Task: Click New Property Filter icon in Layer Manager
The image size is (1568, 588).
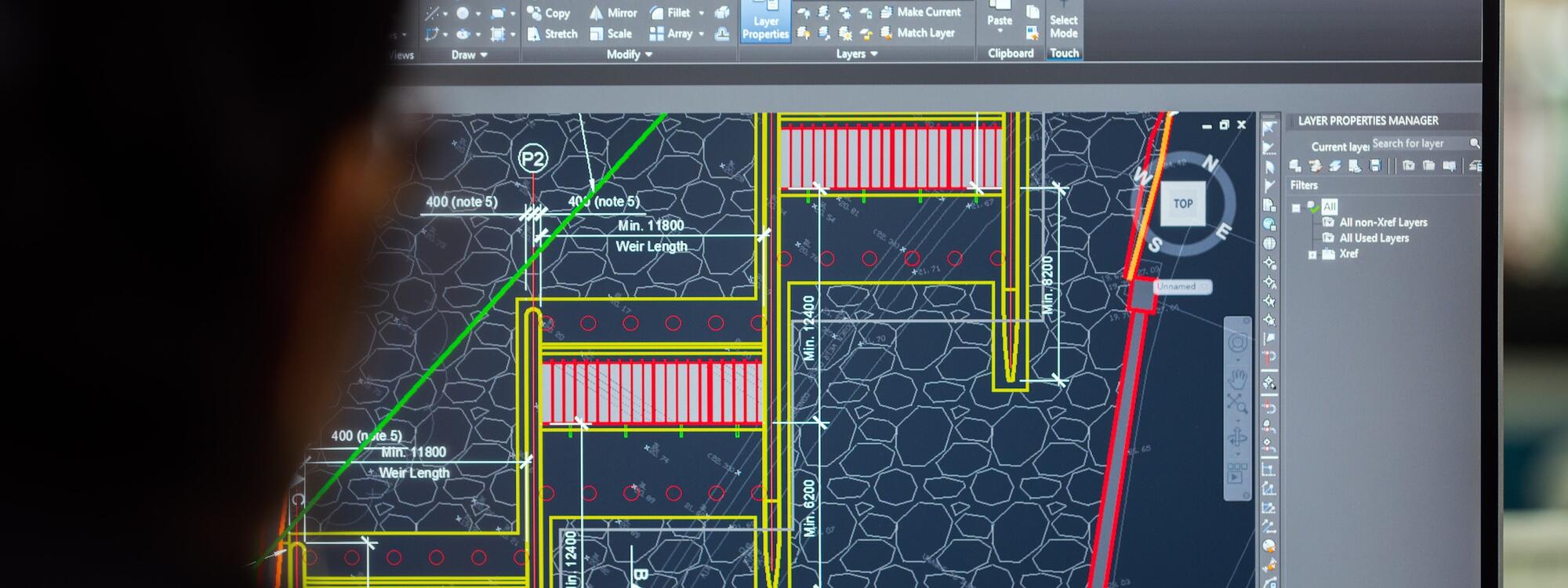Action: click(1409, 165)
